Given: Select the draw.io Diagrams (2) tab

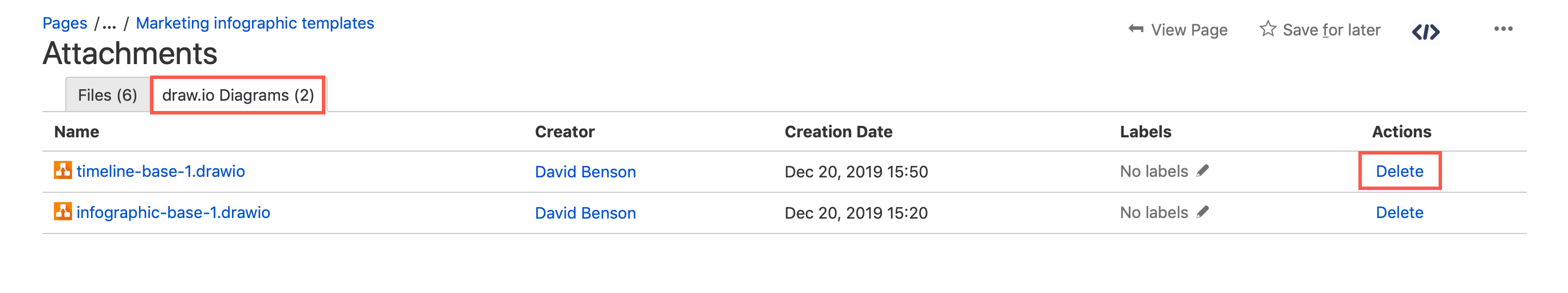Looking at the screenshot, I should coord(238,96).
